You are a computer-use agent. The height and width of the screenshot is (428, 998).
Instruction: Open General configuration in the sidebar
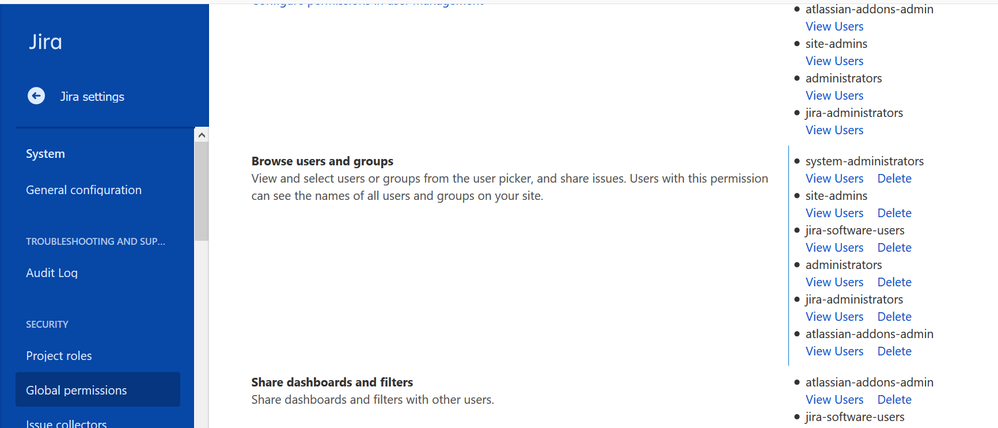click(x=83, y=190)
